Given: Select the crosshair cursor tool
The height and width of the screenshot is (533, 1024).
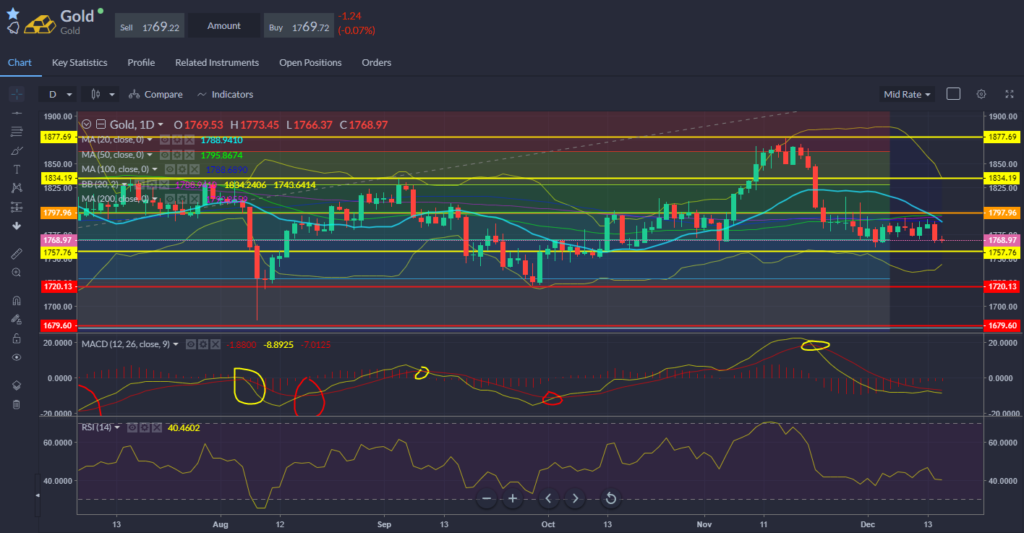Looking at the screenshot, I should (x=16, y=94).
